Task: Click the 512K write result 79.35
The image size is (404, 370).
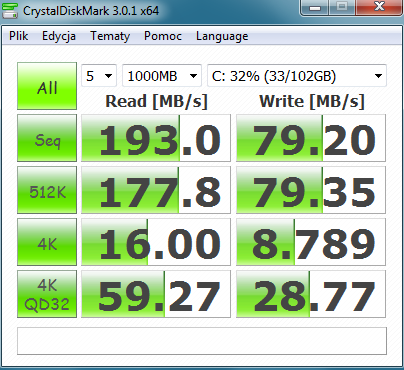Action: pyautogui.click(x=311, y=190)
